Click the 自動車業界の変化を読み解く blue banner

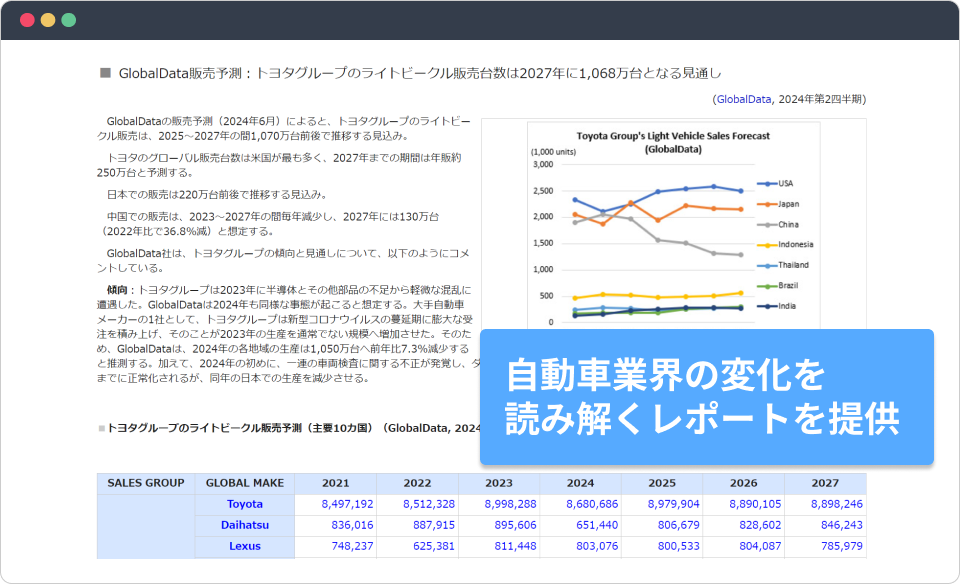(707, 397)
